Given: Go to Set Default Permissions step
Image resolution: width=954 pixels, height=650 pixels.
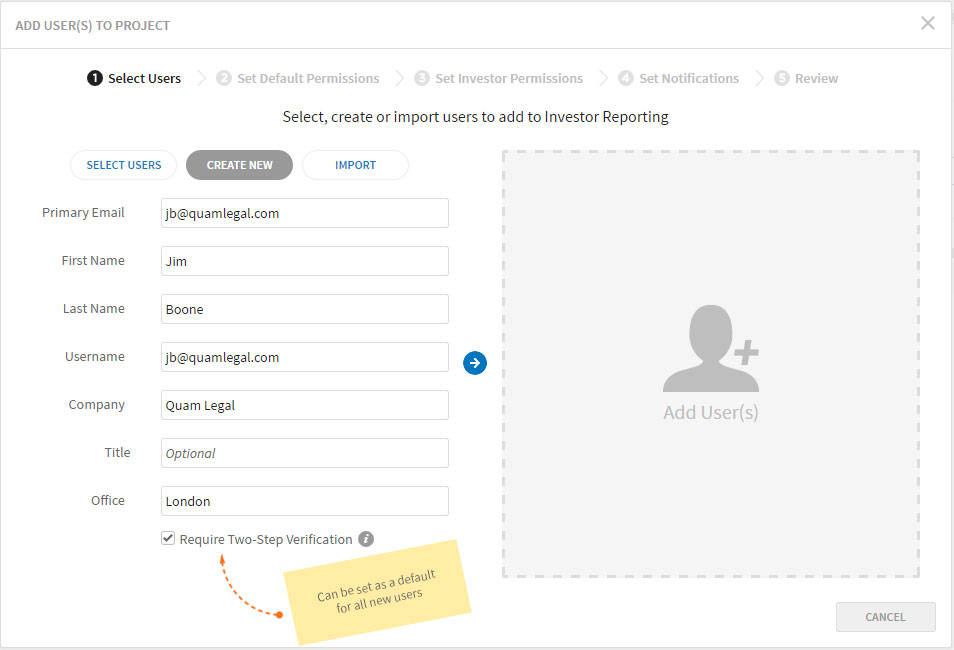Looking at the screenshot, I should coord(308,79).
